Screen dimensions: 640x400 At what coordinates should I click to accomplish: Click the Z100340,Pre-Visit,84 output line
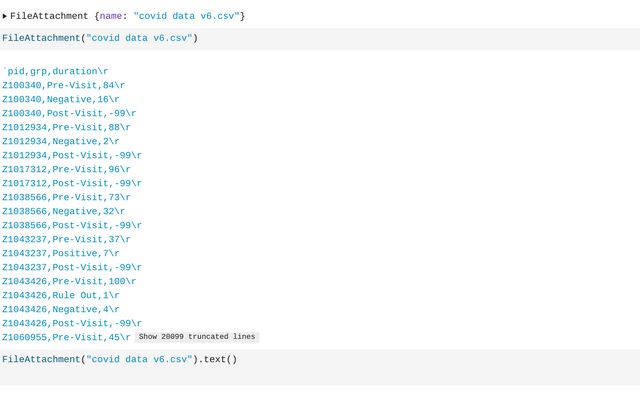63,86
